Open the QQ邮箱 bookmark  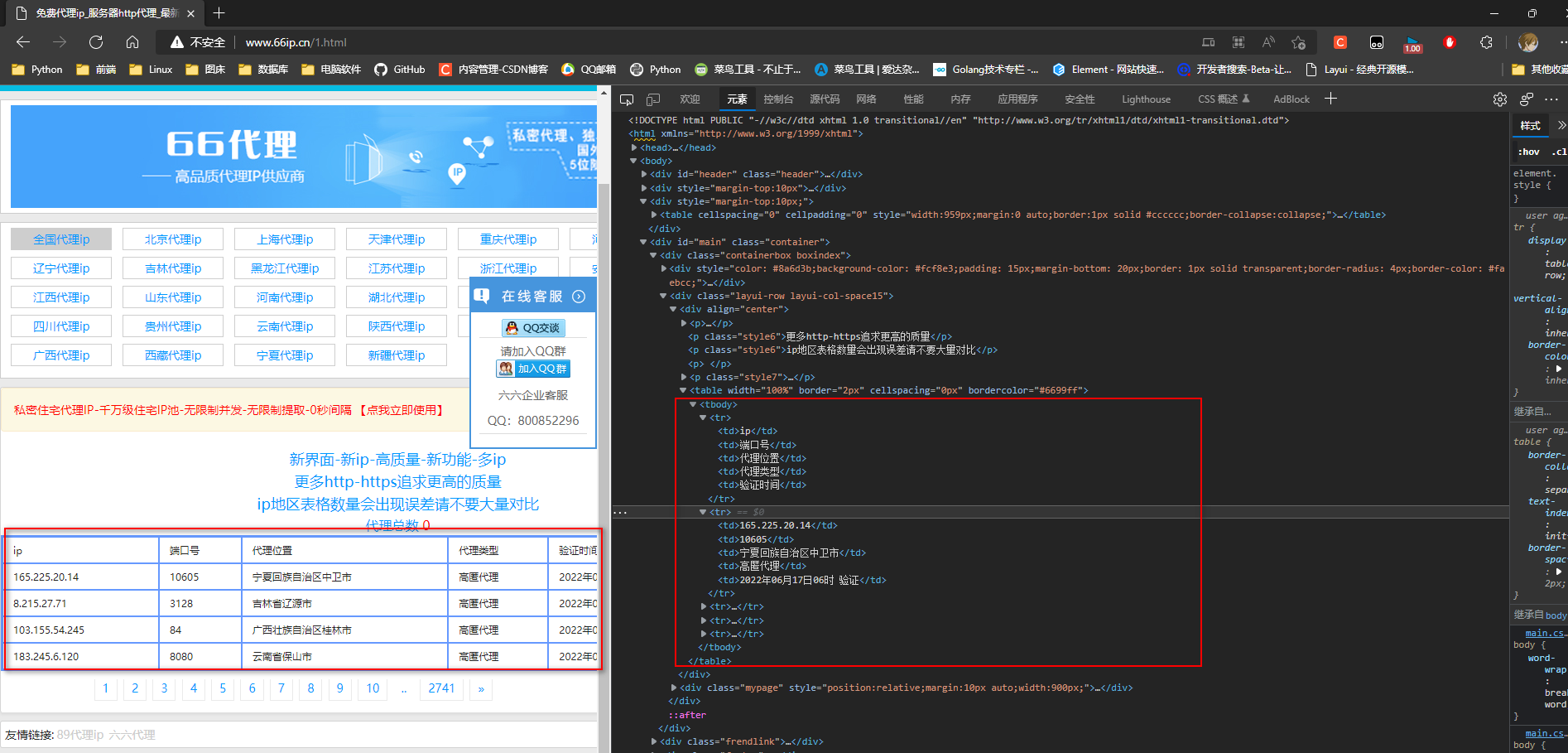click(x=589, y=70)
